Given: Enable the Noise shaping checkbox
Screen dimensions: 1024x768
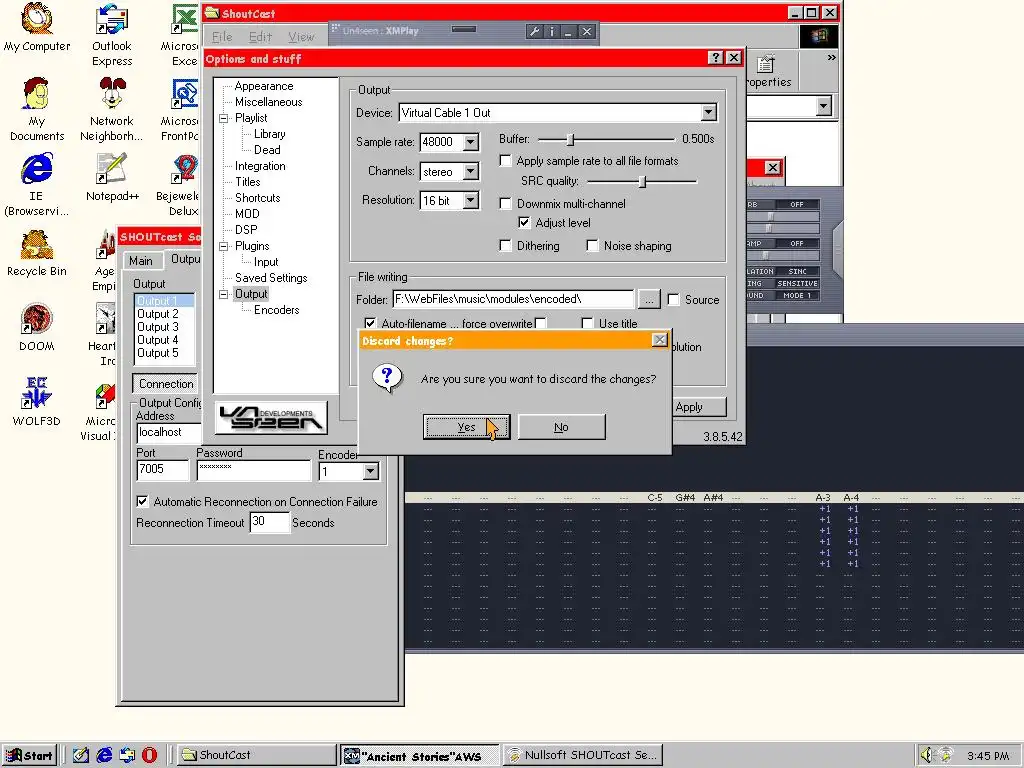Looking at the screenshot, I should (x=592, y=246).
